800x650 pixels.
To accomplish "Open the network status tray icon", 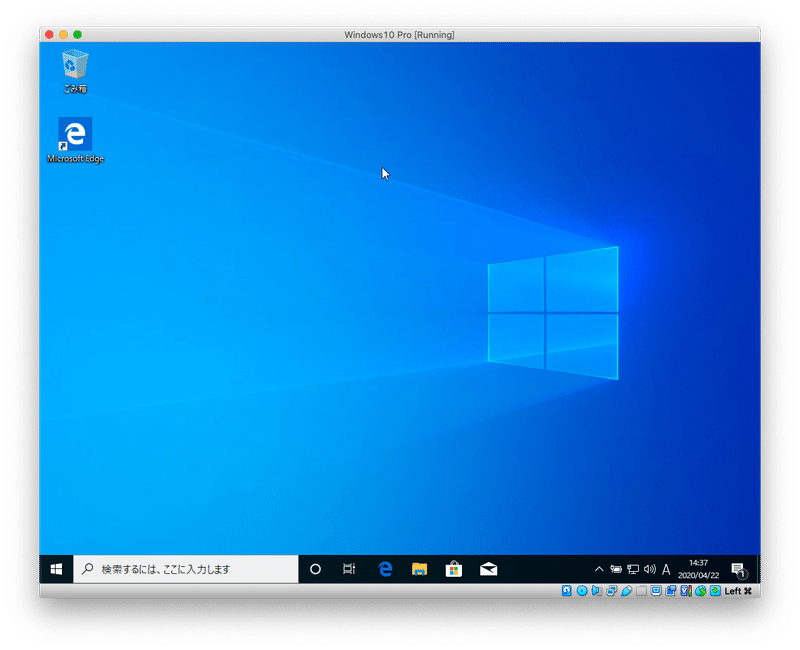I will point(633,569).
